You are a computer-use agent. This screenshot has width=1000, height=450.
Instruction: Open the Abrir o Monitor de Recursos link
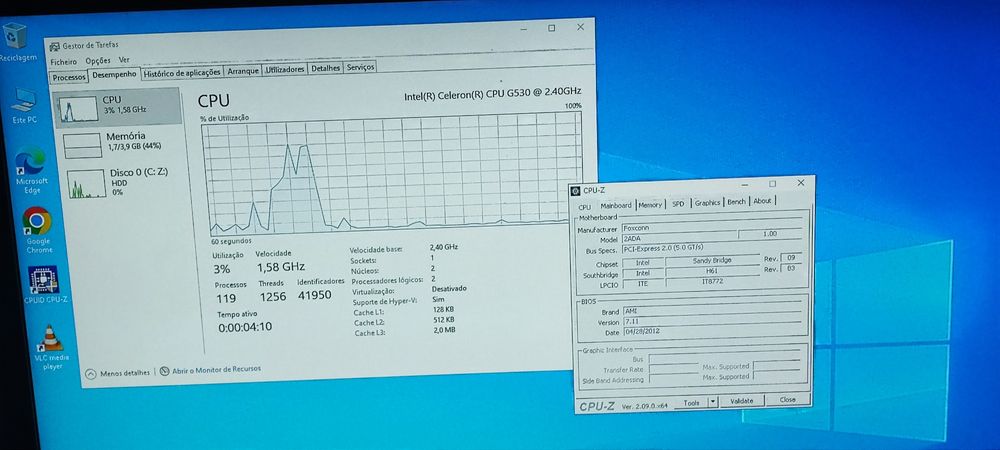[216, 369]
